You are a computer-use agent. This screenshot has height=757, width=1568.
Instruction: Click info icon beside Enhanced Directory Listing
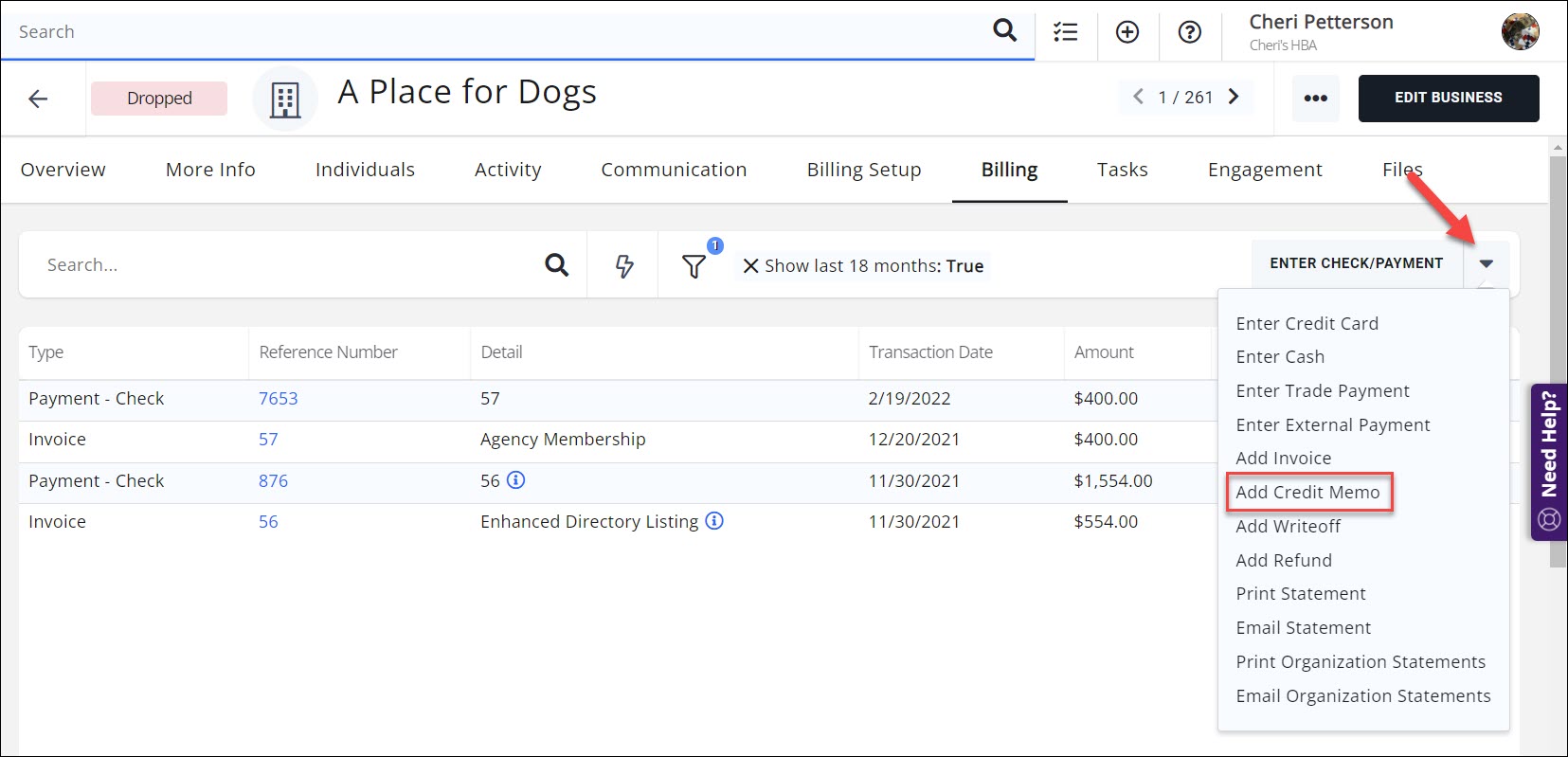click(x=714, y=521)
